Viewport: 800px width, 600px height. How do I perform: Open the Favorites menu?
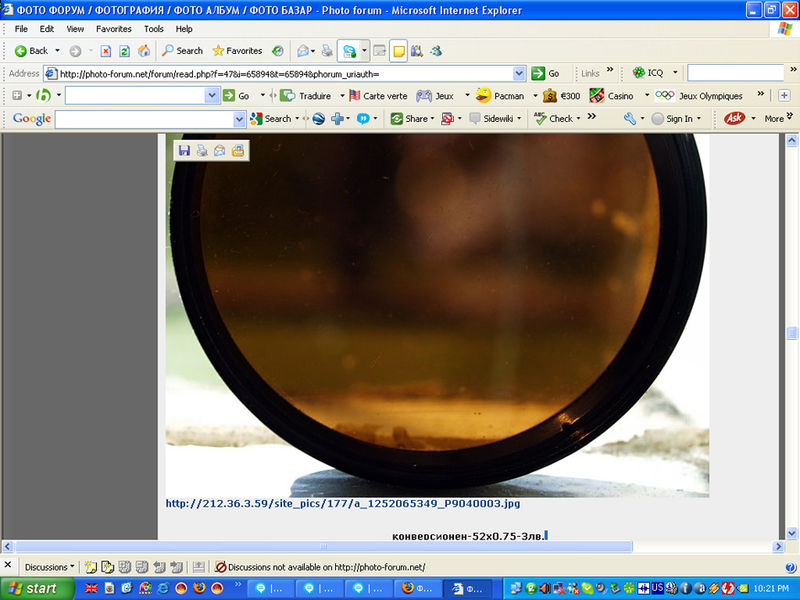click(113, 29)
